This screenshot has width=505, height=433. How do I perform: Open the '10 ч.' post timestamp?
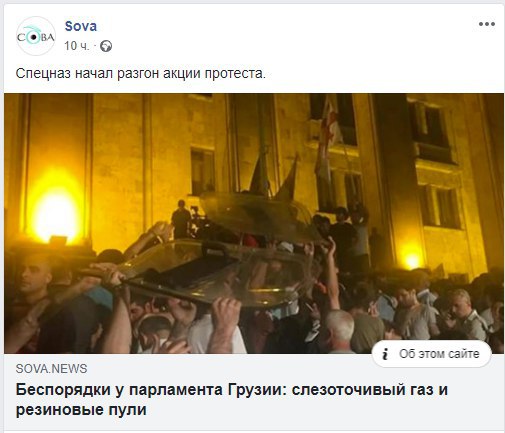77,46
